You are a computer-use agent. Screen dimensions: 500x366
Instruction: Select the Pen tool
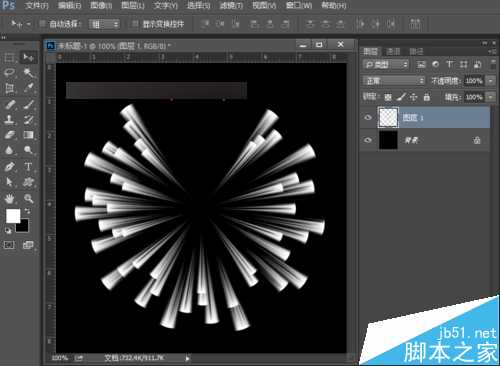pyautogui.click(x=9, y=166)
